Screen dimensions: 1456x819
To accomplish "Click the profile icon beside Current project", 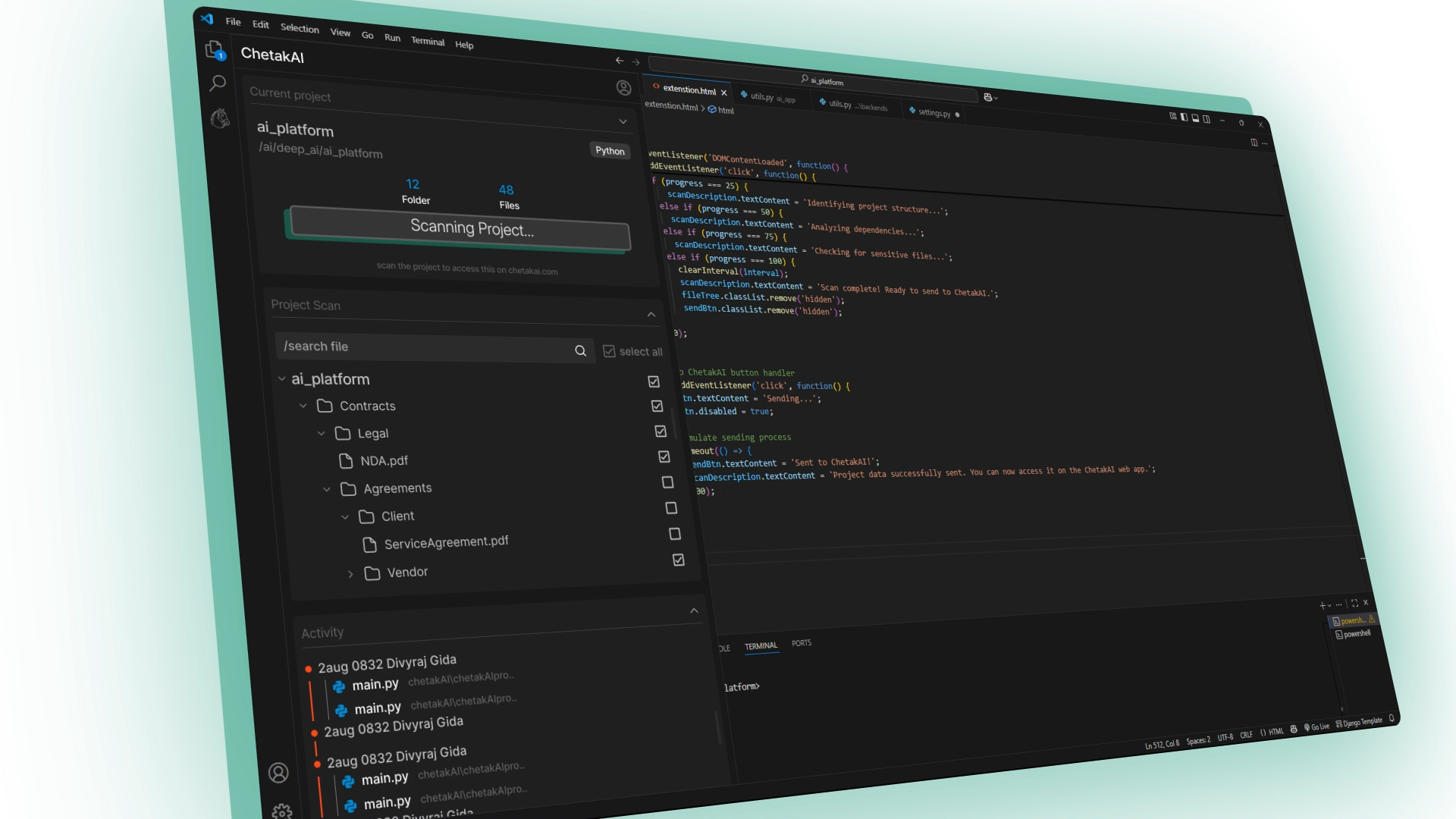I will click(623, 88).
